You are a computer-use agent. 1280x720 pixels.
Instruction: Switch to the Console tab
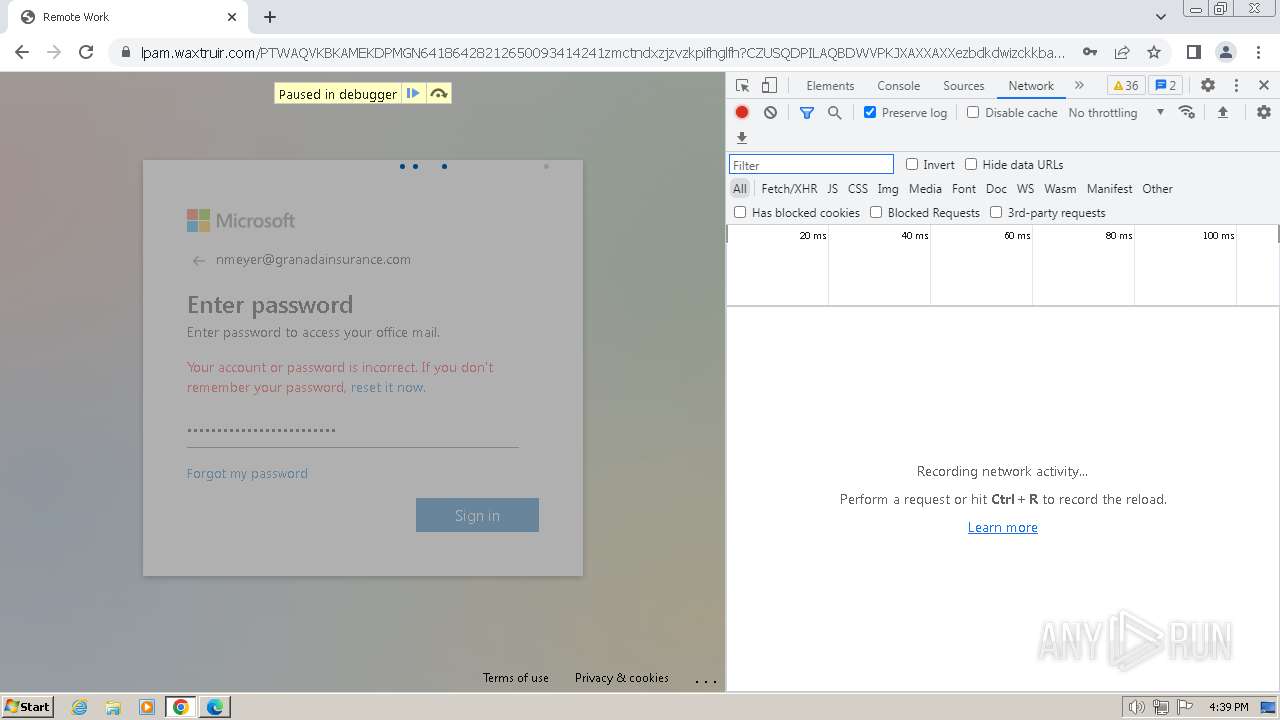pos(898,86)
